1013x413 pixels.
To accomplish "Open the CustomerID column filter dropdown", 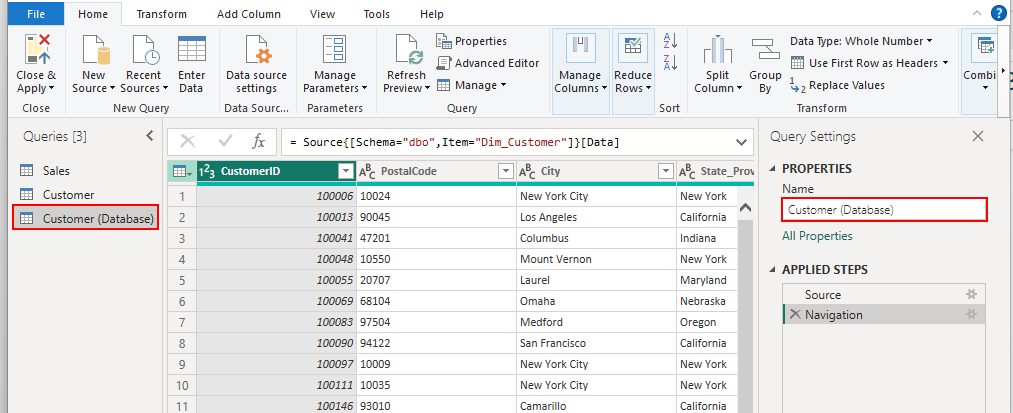I will (346, 171).
